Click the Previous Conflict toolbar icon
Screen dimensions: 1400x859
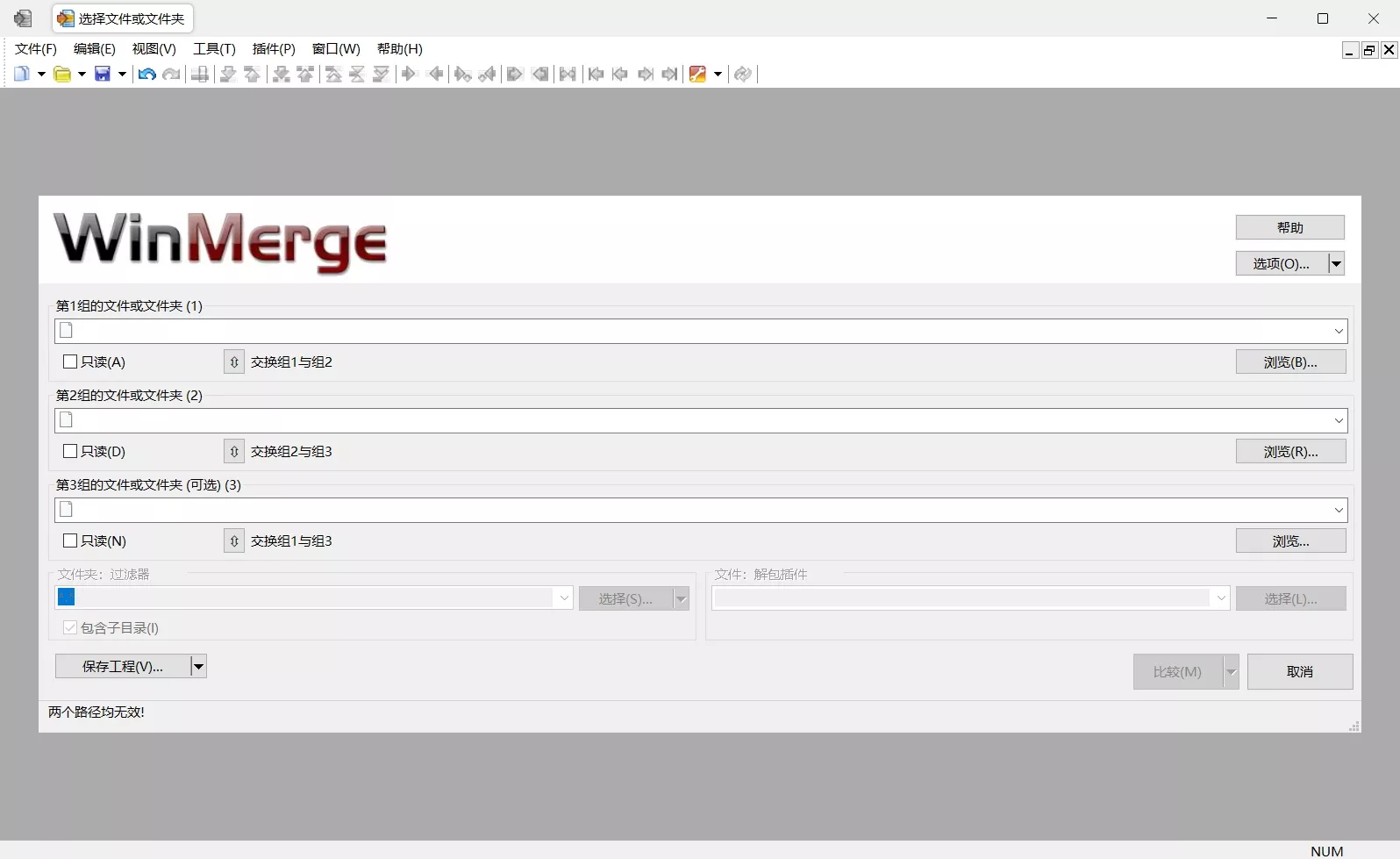pyautogui.click(x=305, y=74)
